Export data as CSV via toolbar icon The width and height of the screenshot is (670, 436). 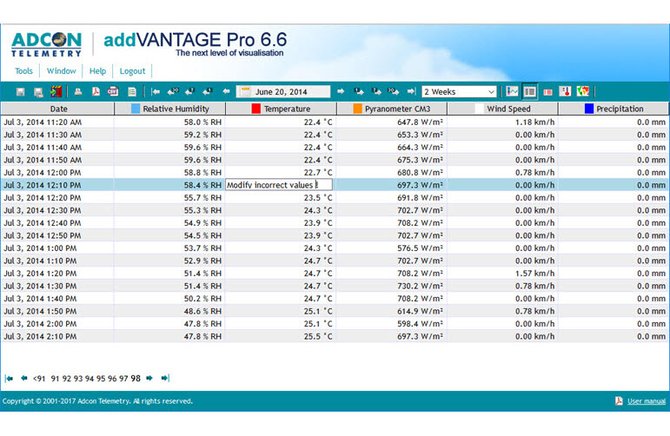[x=113, y=91]
